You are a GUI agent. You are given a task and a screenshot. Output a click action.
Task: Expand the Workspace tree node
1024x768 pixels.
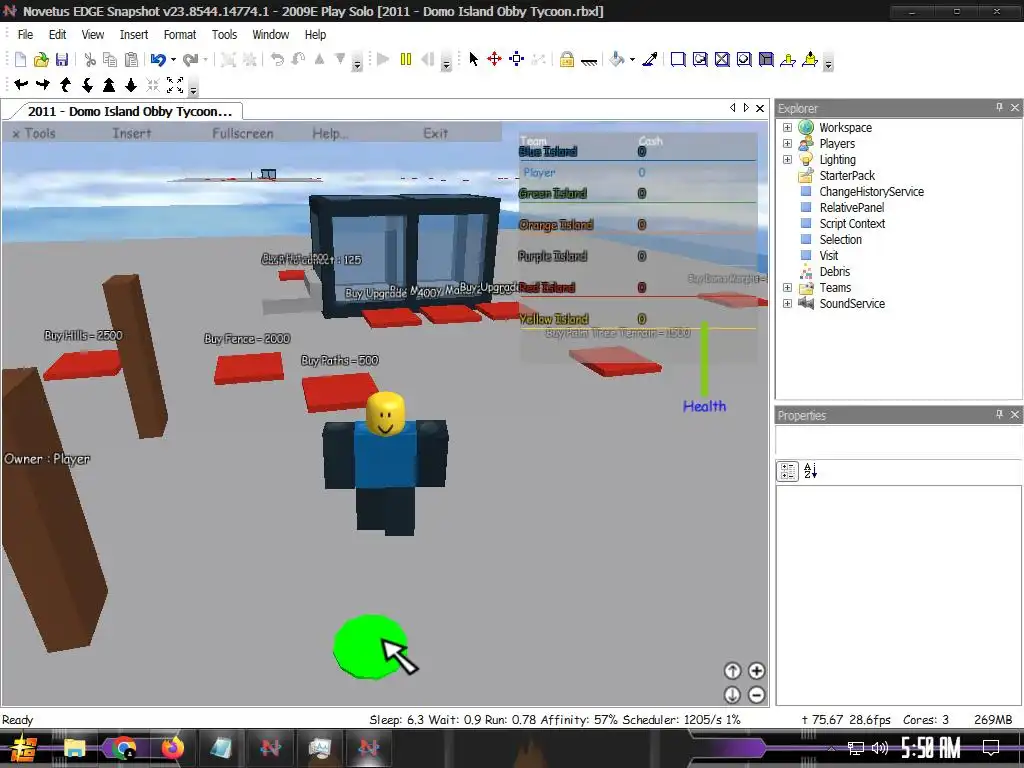tap(788, 127)
